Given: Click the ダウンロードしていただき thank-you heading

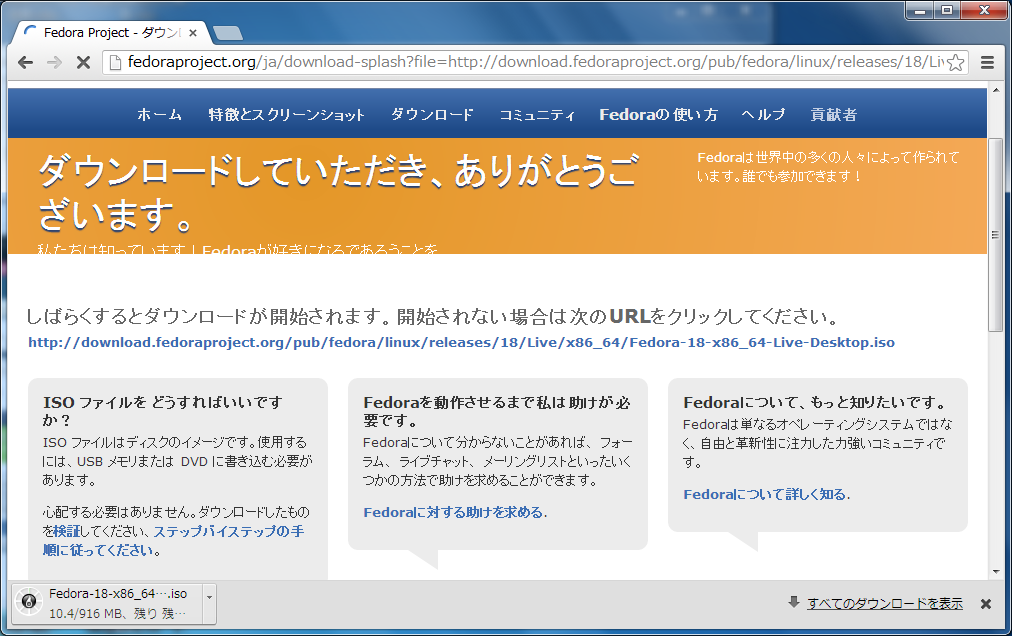Looking at the screenshot, I should pos(338,192).
